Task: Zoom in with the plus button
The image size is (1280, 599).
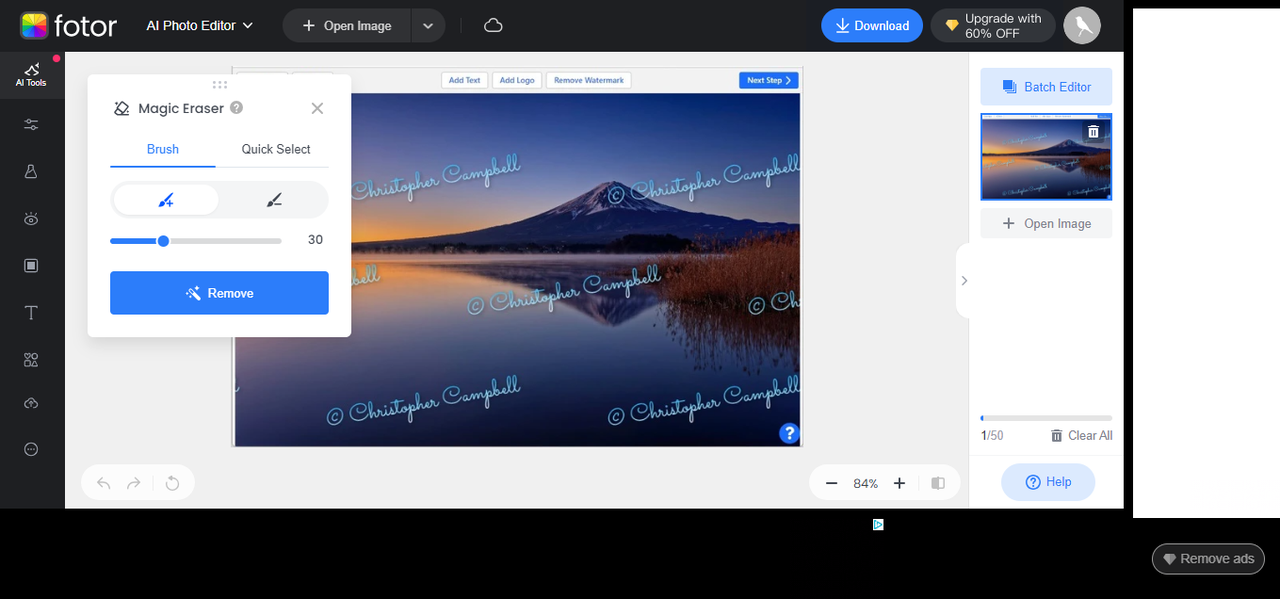Action: tap(899, 483)
